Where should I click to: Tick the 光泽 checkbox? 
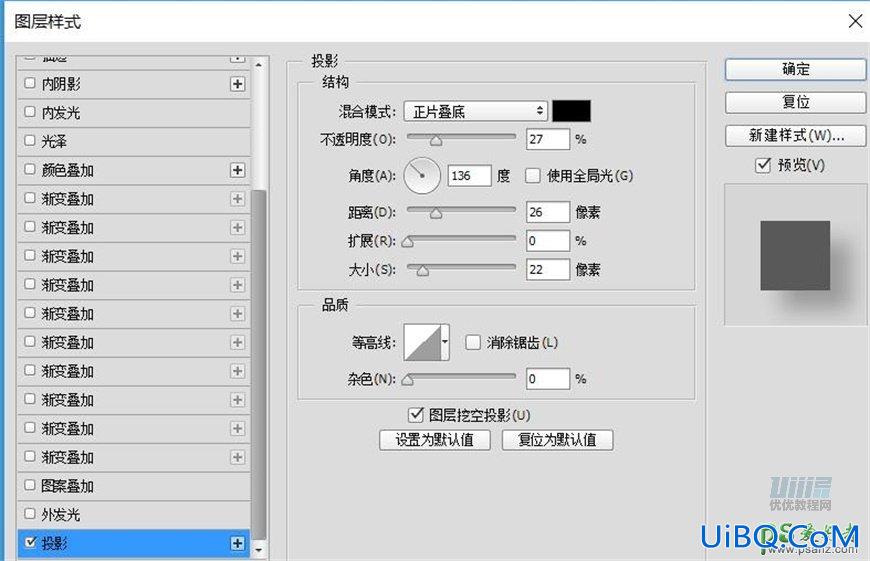[x=30, y=141]
